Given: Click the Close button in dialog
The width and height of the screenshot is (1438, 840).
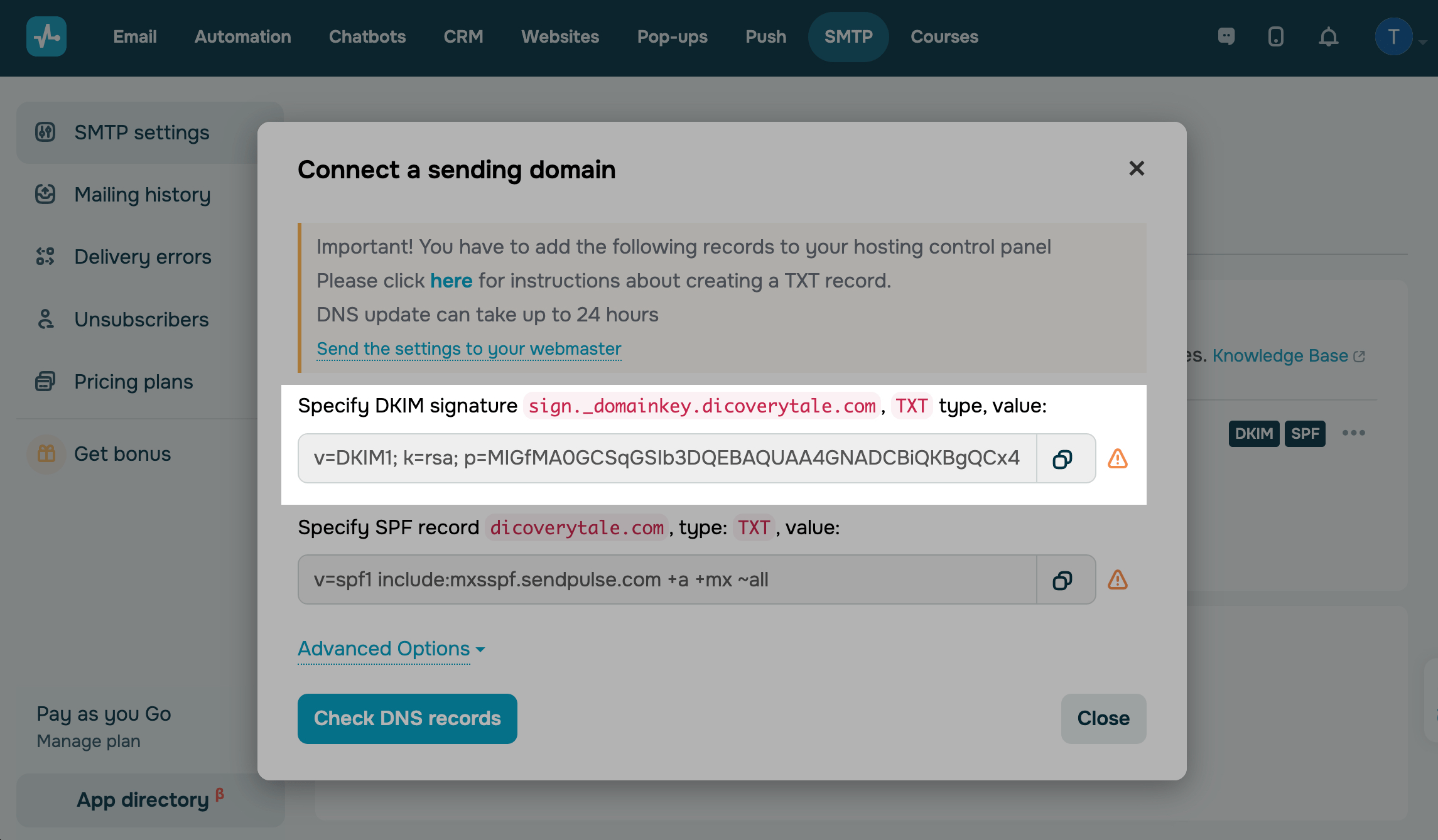Looking at the screenshot, I should coord(1103,719).
